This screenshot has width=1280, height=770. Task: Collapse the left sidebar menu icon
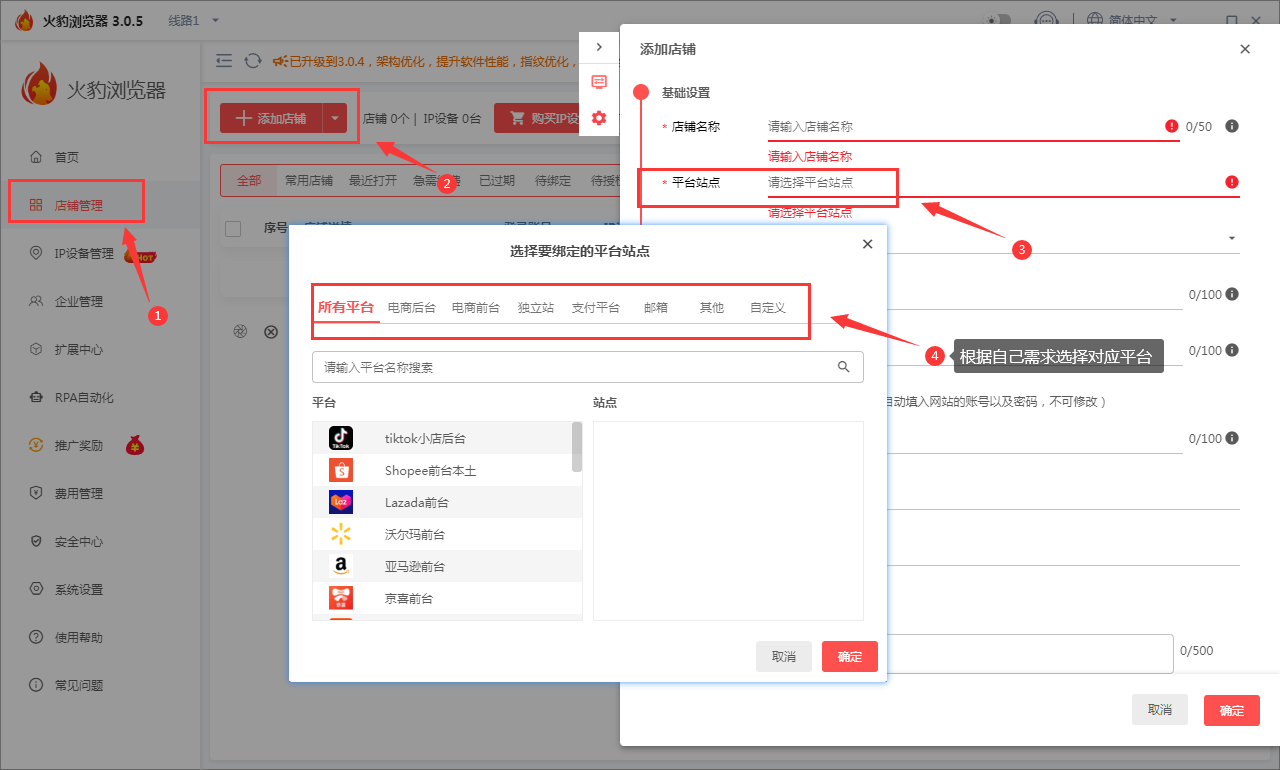click(224, 60)
